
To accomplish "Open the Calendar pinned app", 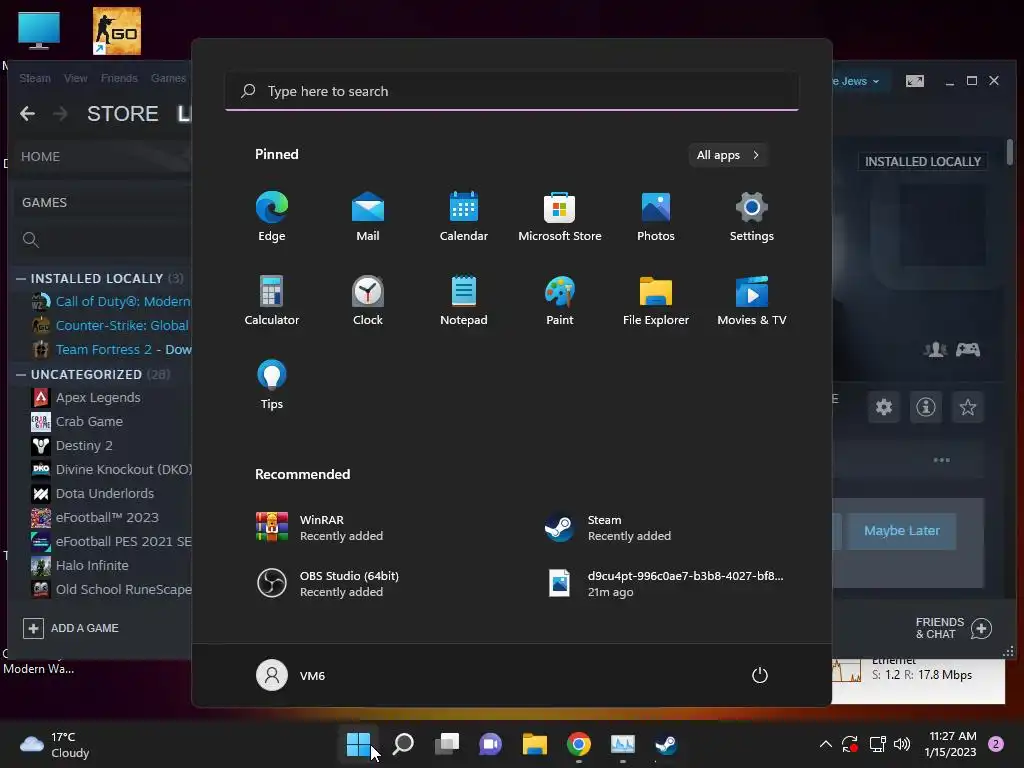I will (464, 217).
